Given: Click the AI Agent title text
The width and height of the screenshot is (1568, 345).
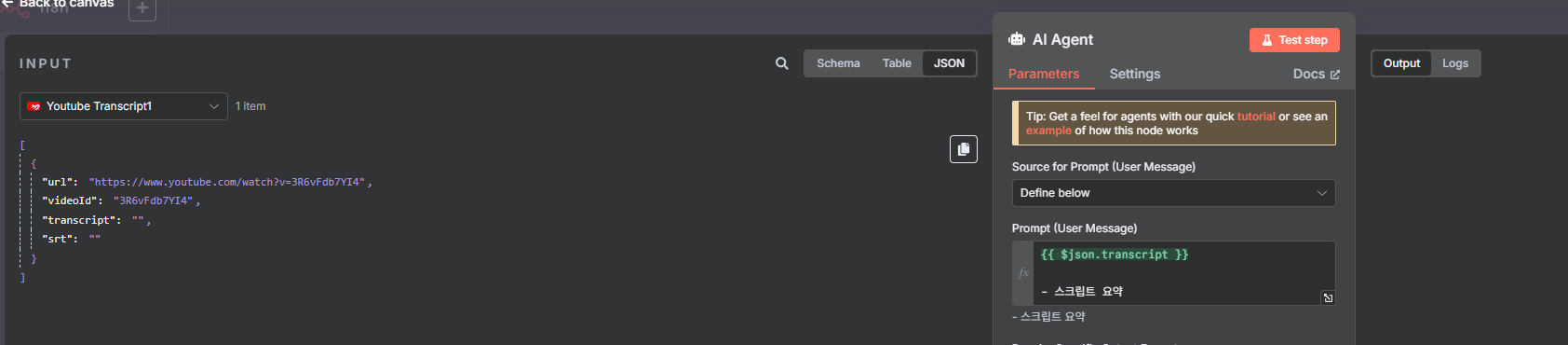Looking at the screenshot, I should pyautogui.click(x=1062, y=39).
